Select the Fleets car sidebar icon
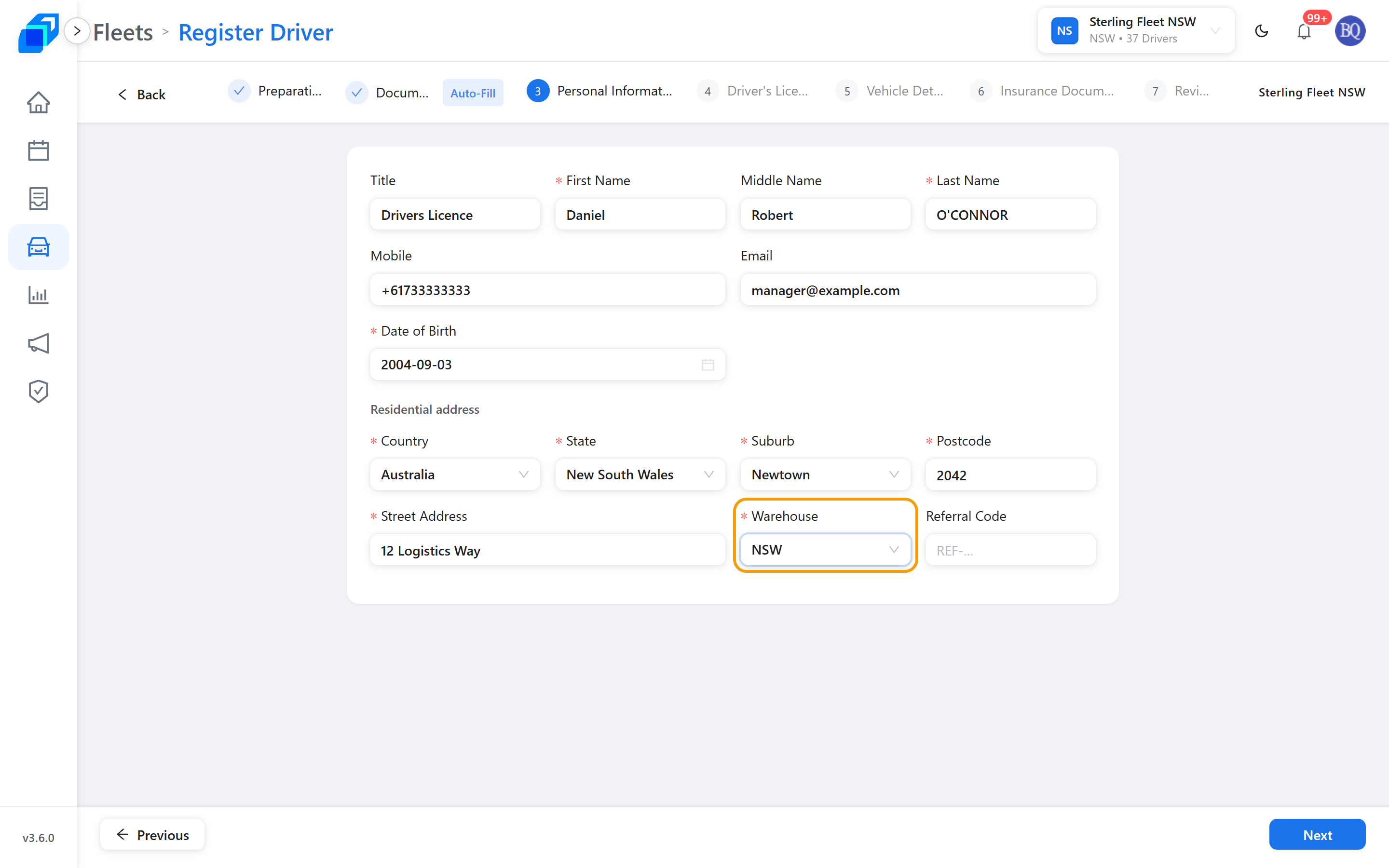 [39, 247]
